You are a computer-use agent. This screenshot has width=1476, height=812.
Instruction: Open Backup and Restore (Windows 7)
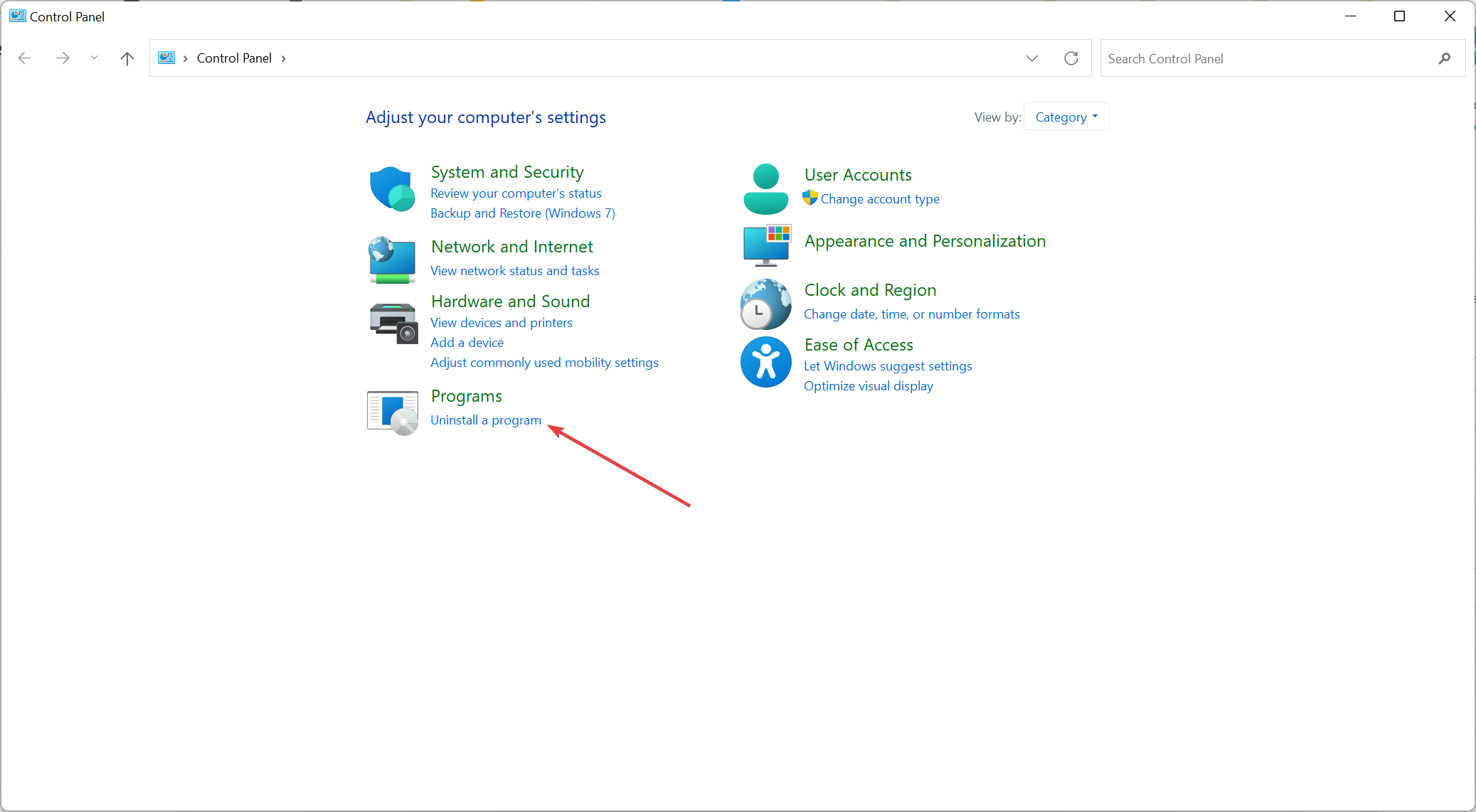[522, 213]
